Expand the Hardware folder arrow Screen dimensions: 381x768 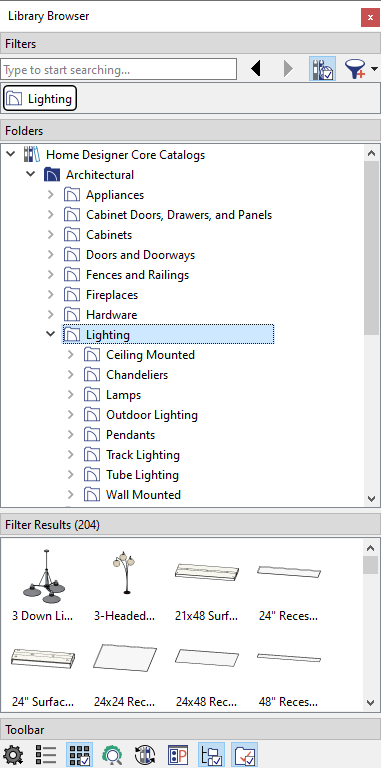click(x=50, y=315)
